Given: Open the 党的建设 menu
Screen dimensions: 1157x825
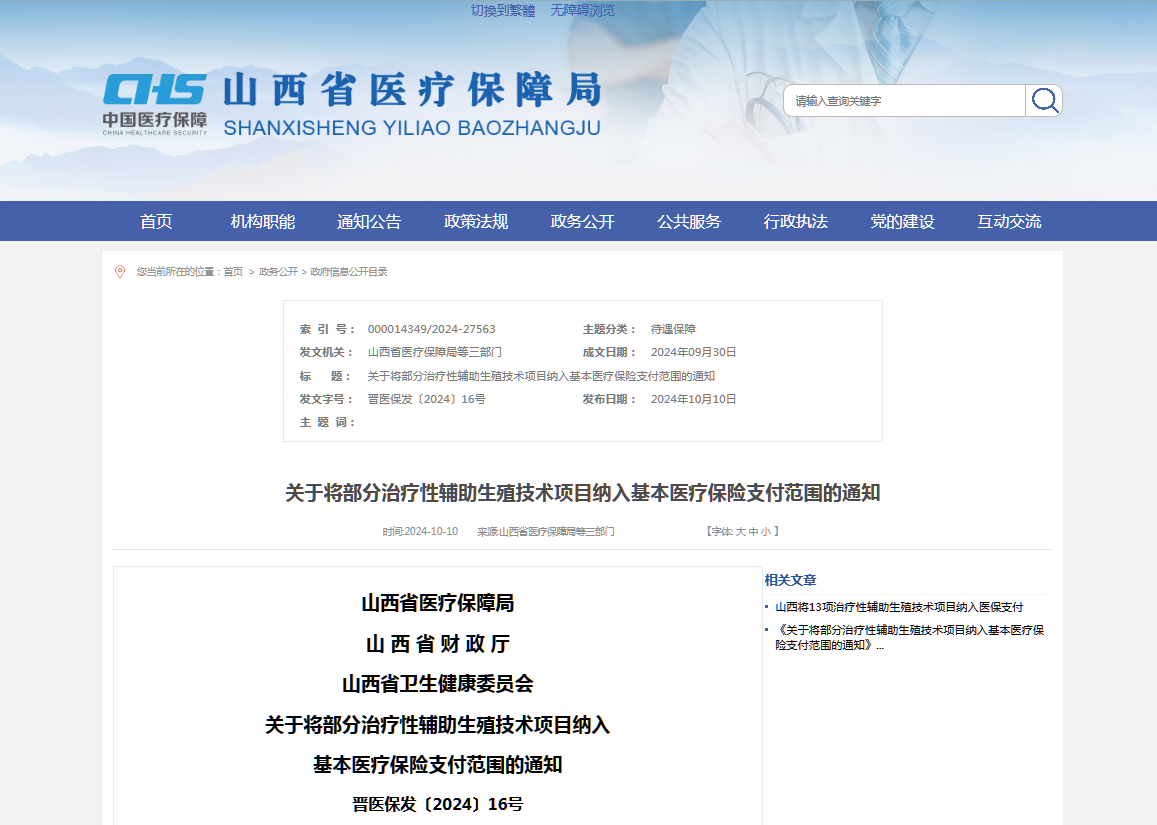Looking at the screenshot, I should [902, 221].
